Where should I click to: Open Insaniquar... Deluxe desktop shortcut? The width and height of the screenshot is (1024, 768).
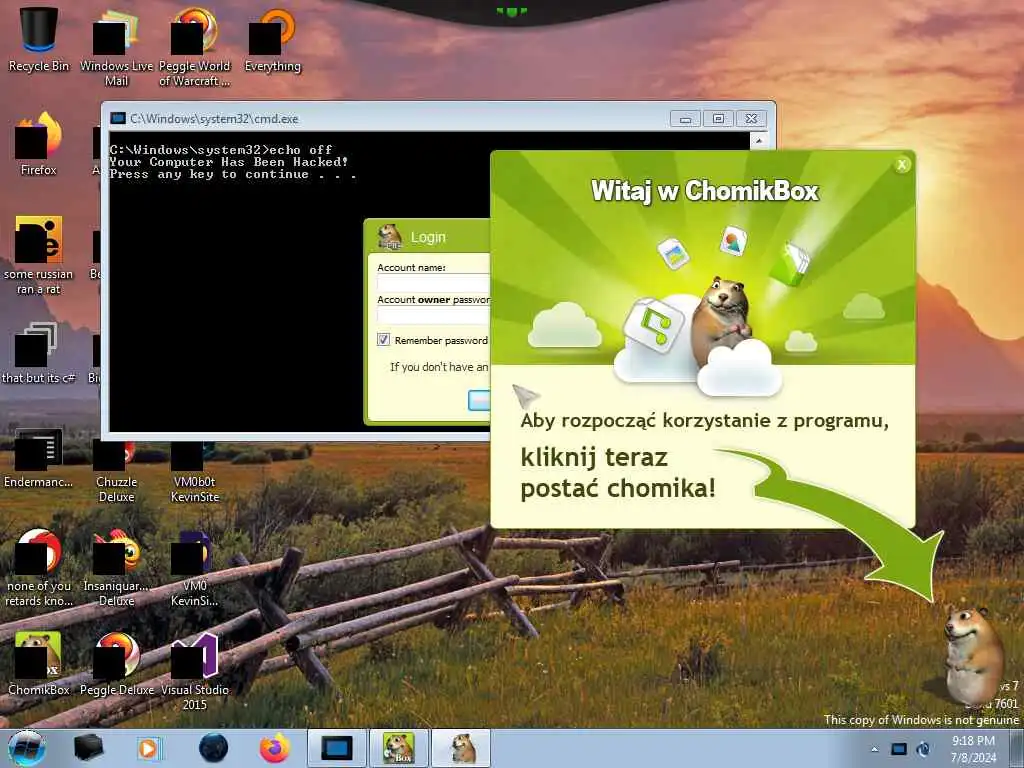[116, 567]
